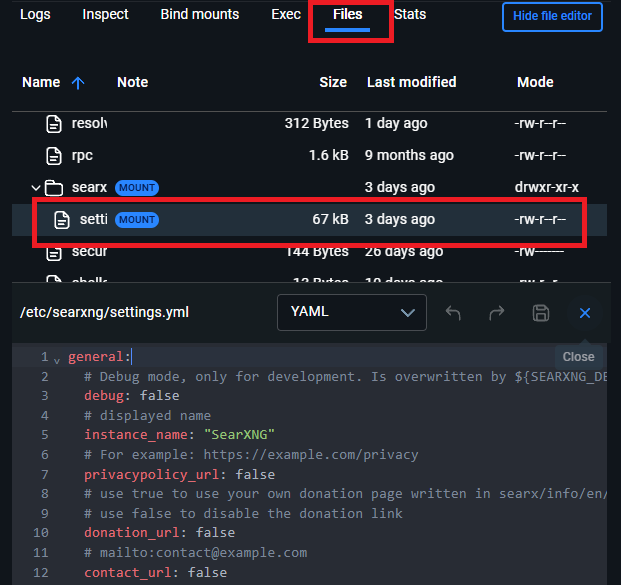Fold the general section at line 1
The width and height of the screenshot is (621, 585).
click(x=57, y=361)
